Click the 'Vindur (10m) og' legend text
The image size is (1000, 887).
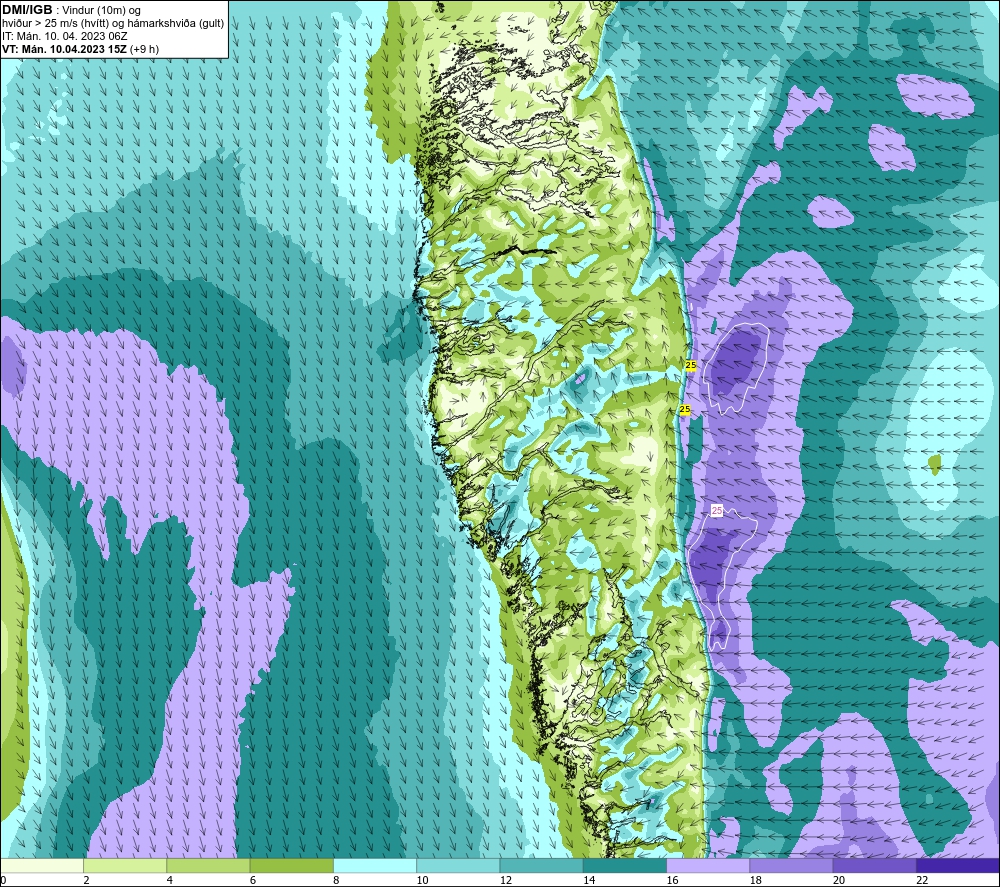101,11
